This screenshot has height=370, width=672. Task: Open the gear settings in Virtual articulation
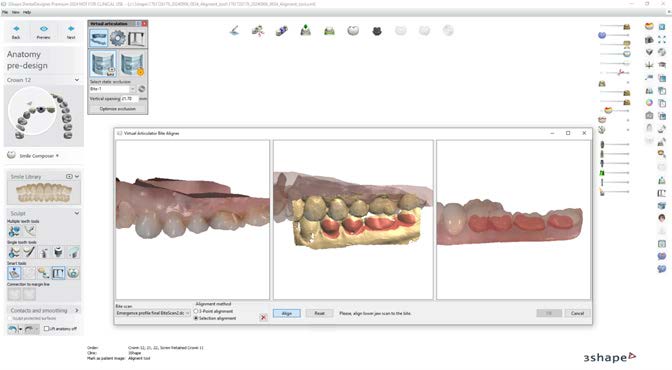117,39
